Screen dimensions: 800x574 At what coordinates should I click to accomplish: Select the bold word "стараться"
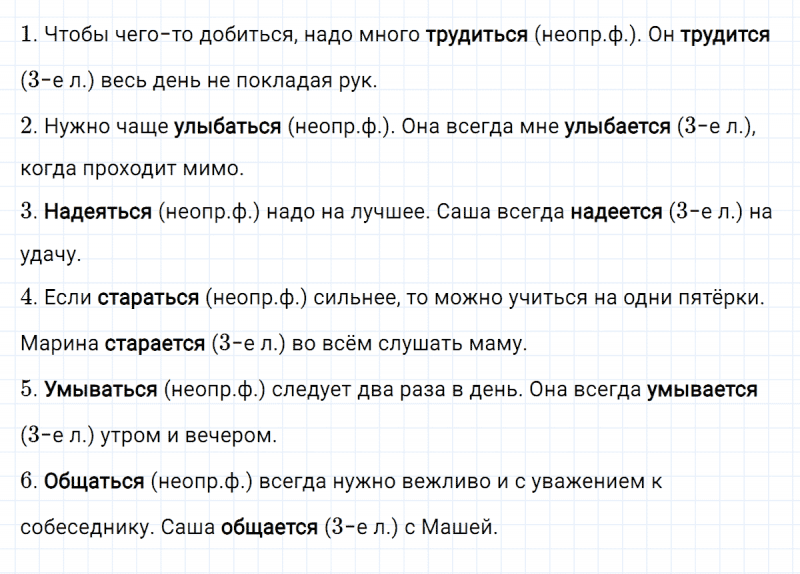[x=149, y=299]
